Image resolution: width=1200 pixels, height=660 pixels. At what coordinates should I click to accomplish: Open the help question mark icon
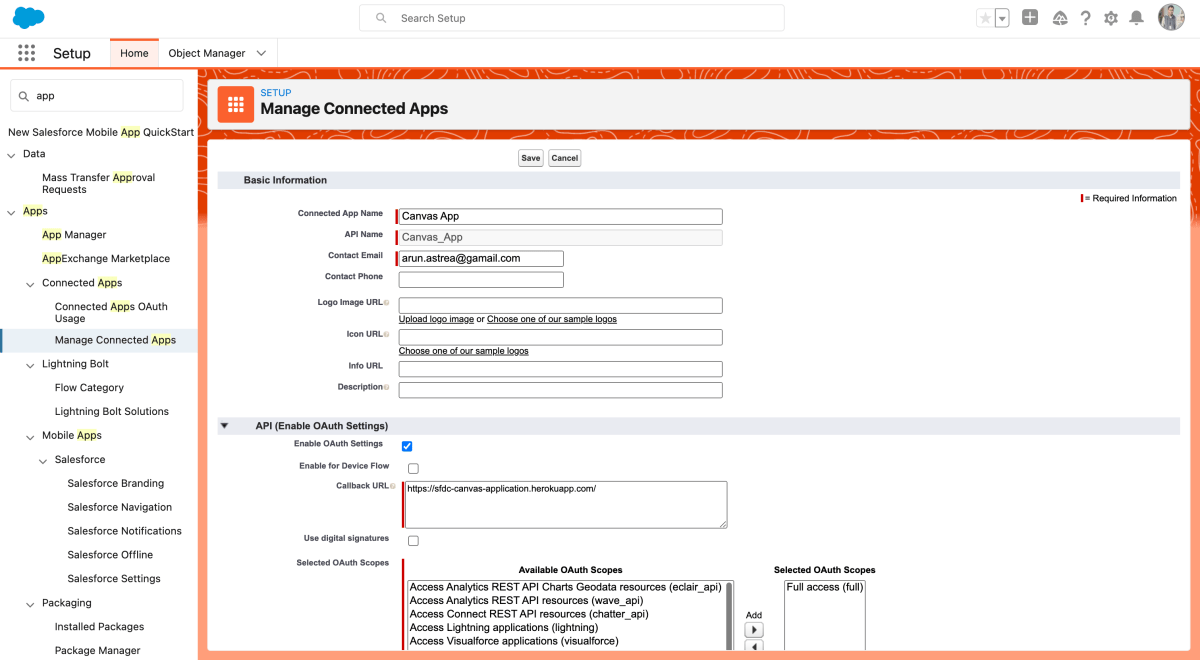(x=1085, y=18)
